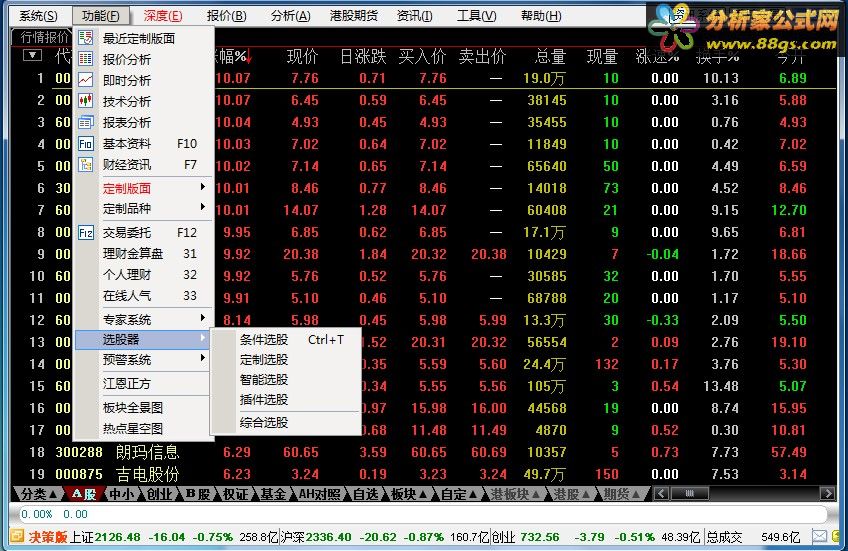Image resolution: width=848 pixels, height=551 pixels.
Task: Click the 日涨跌 column header
Action: (363, 56)
